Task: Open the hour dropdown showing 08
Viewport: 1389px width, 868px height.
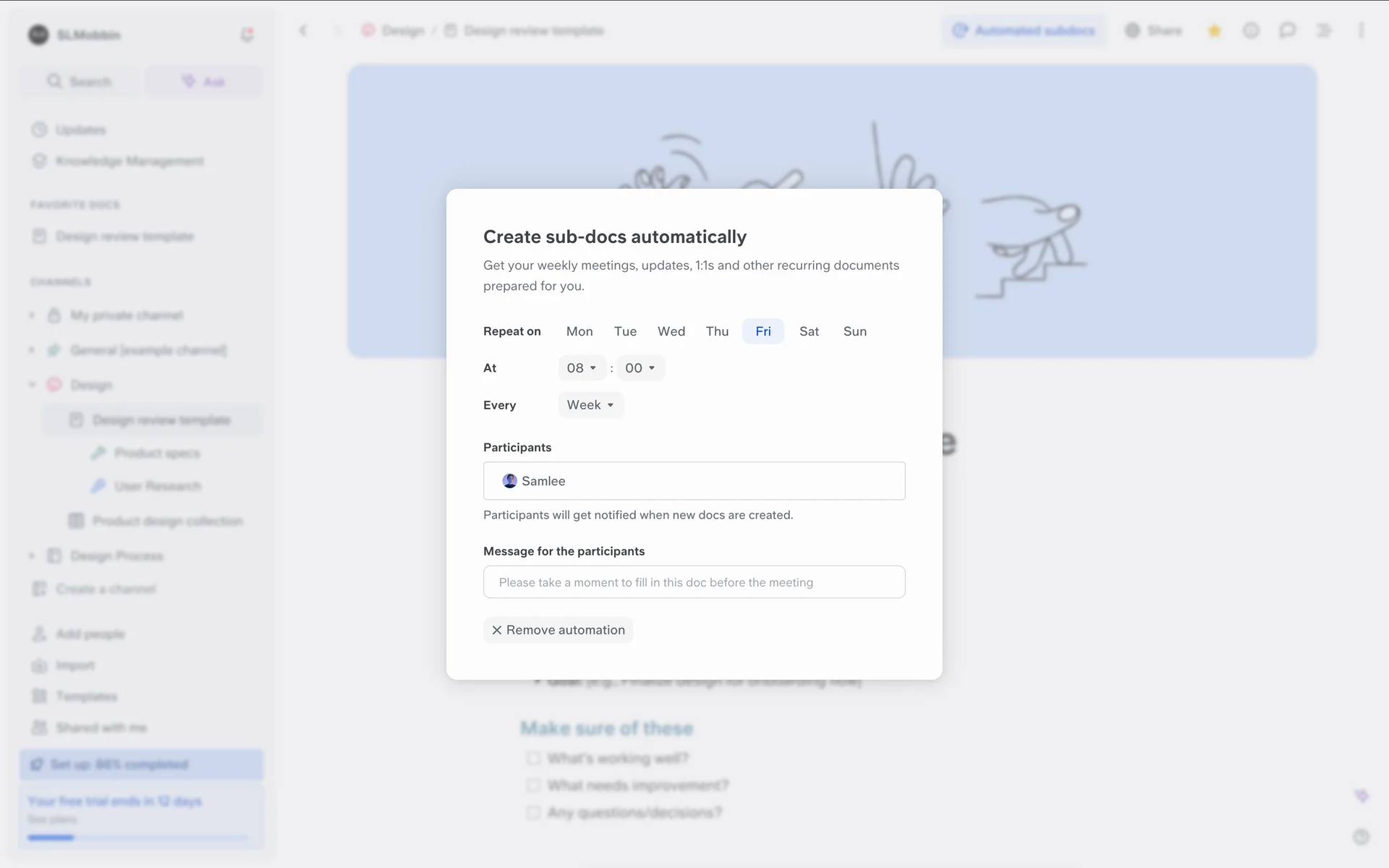Action: coord(582,368)
